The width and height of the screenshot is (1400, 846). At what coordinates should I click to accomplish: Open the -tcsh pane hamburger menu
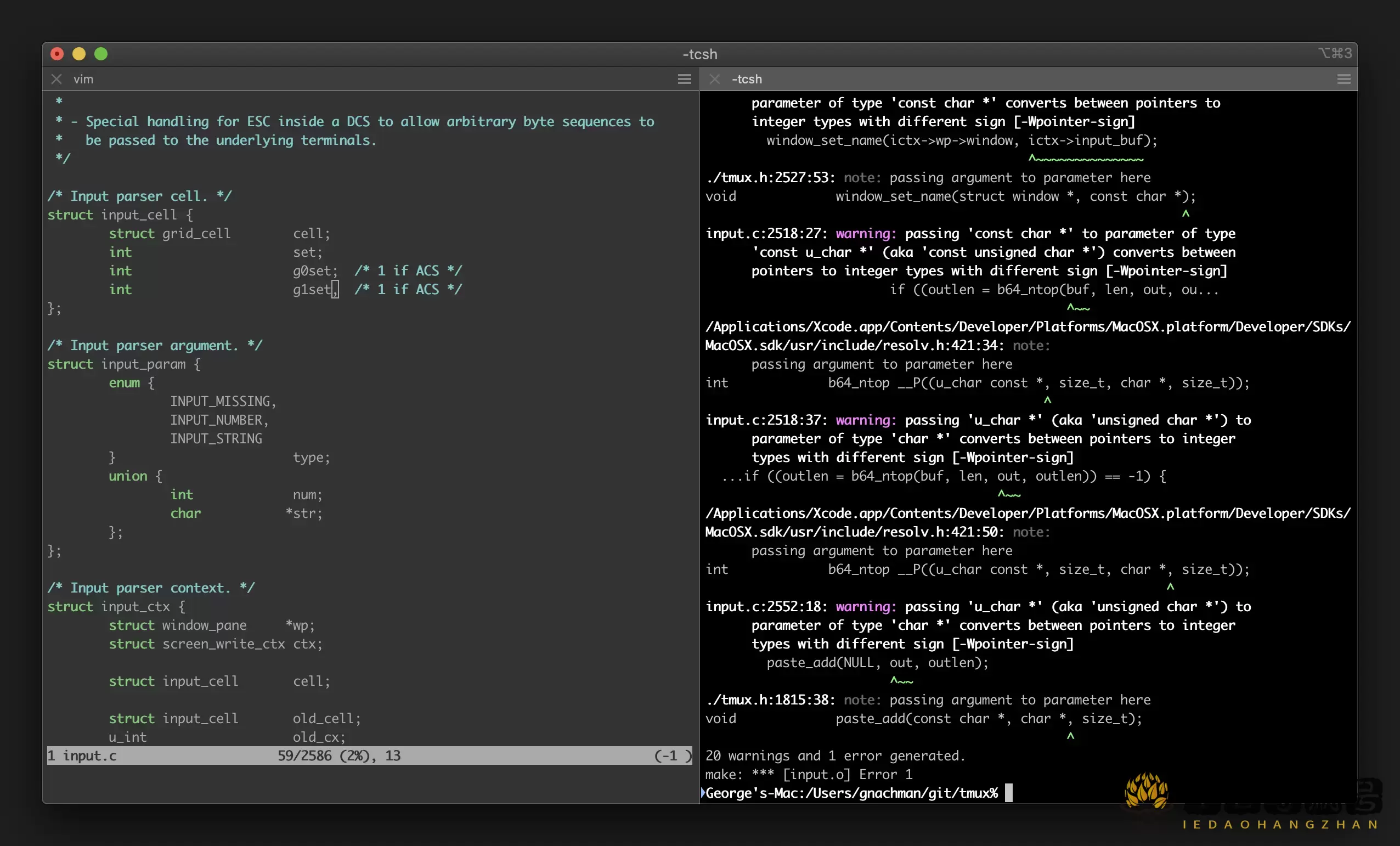(1343, 79)
